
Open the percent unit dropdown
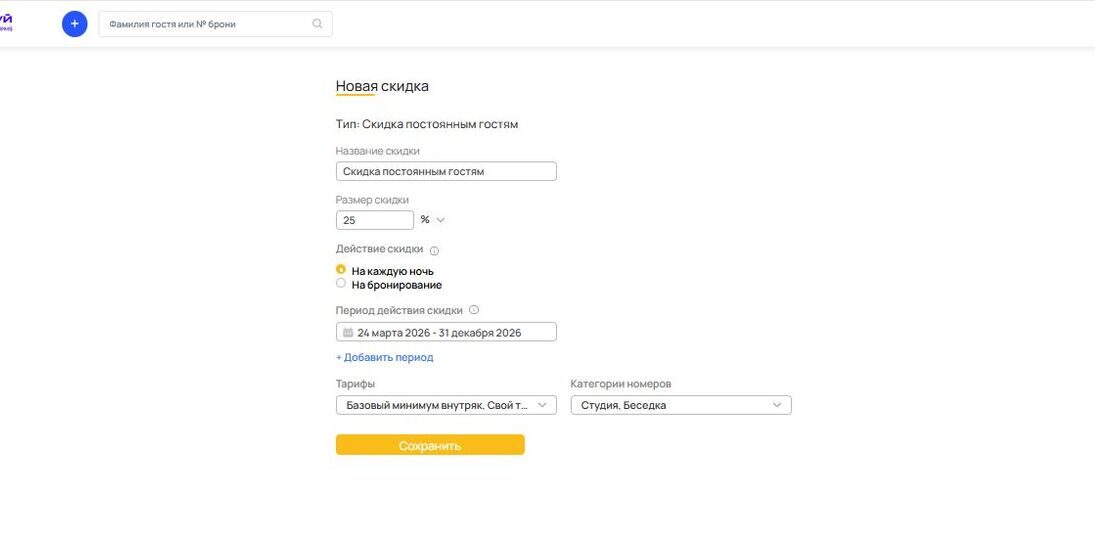[x=432, y=220]
